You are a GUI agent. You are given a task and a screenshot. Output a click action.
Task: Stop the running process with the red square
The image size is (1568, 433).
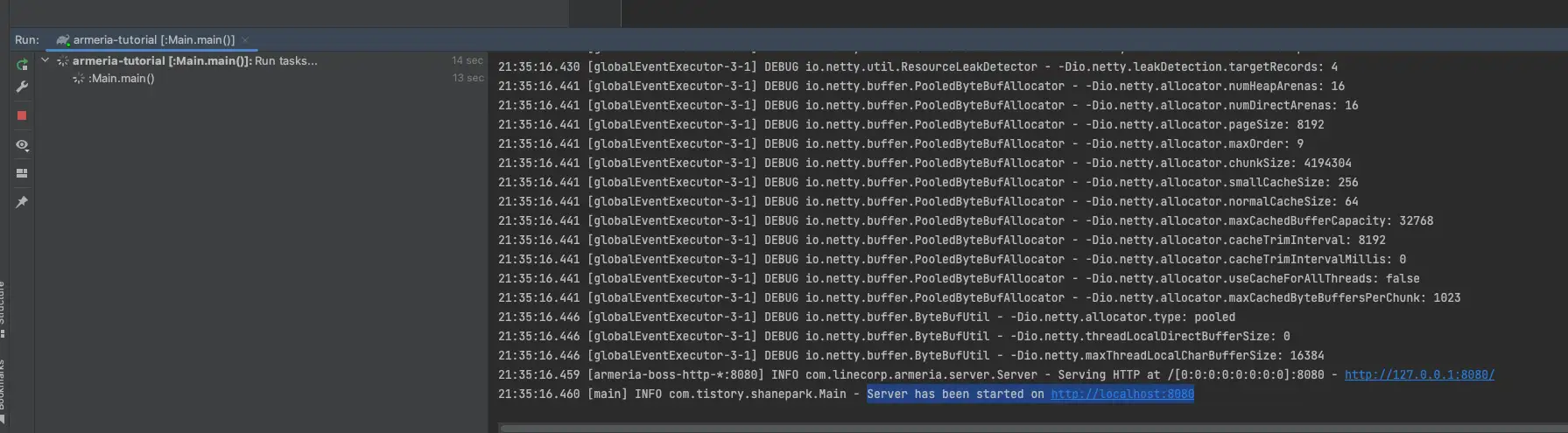[x=22, y=115]
